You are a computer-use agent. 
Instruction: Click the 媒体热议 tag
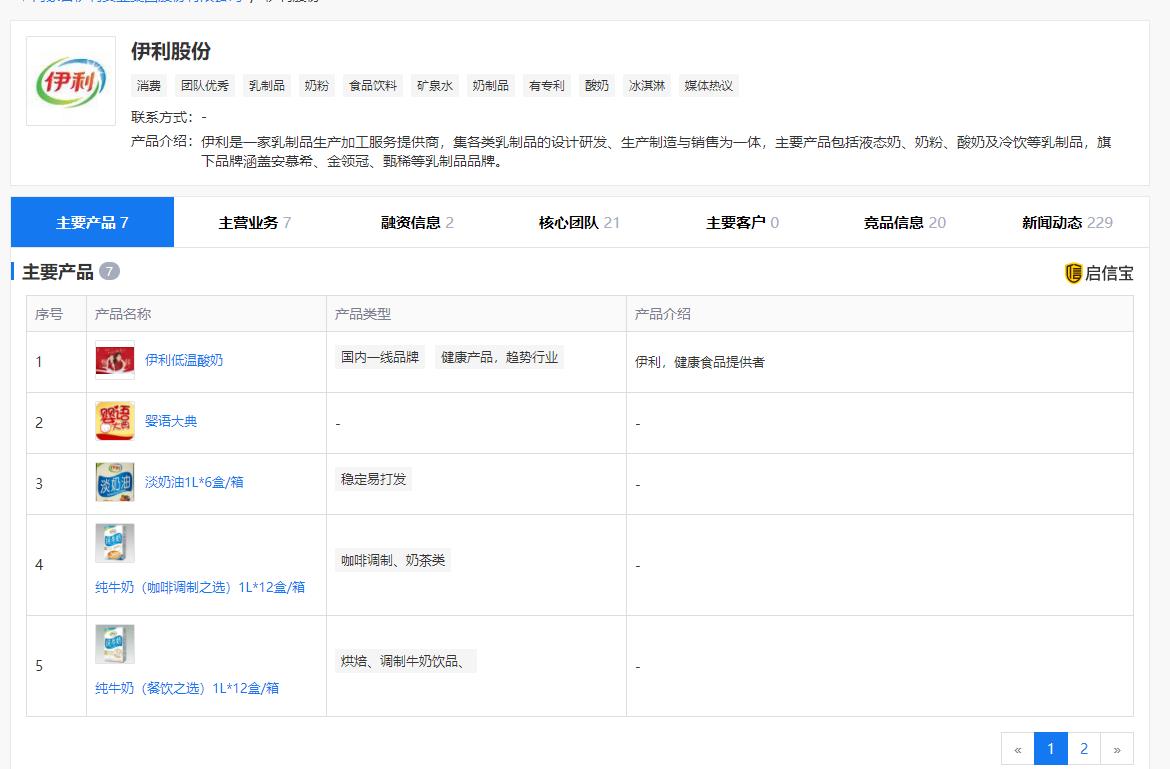[708, 86]
